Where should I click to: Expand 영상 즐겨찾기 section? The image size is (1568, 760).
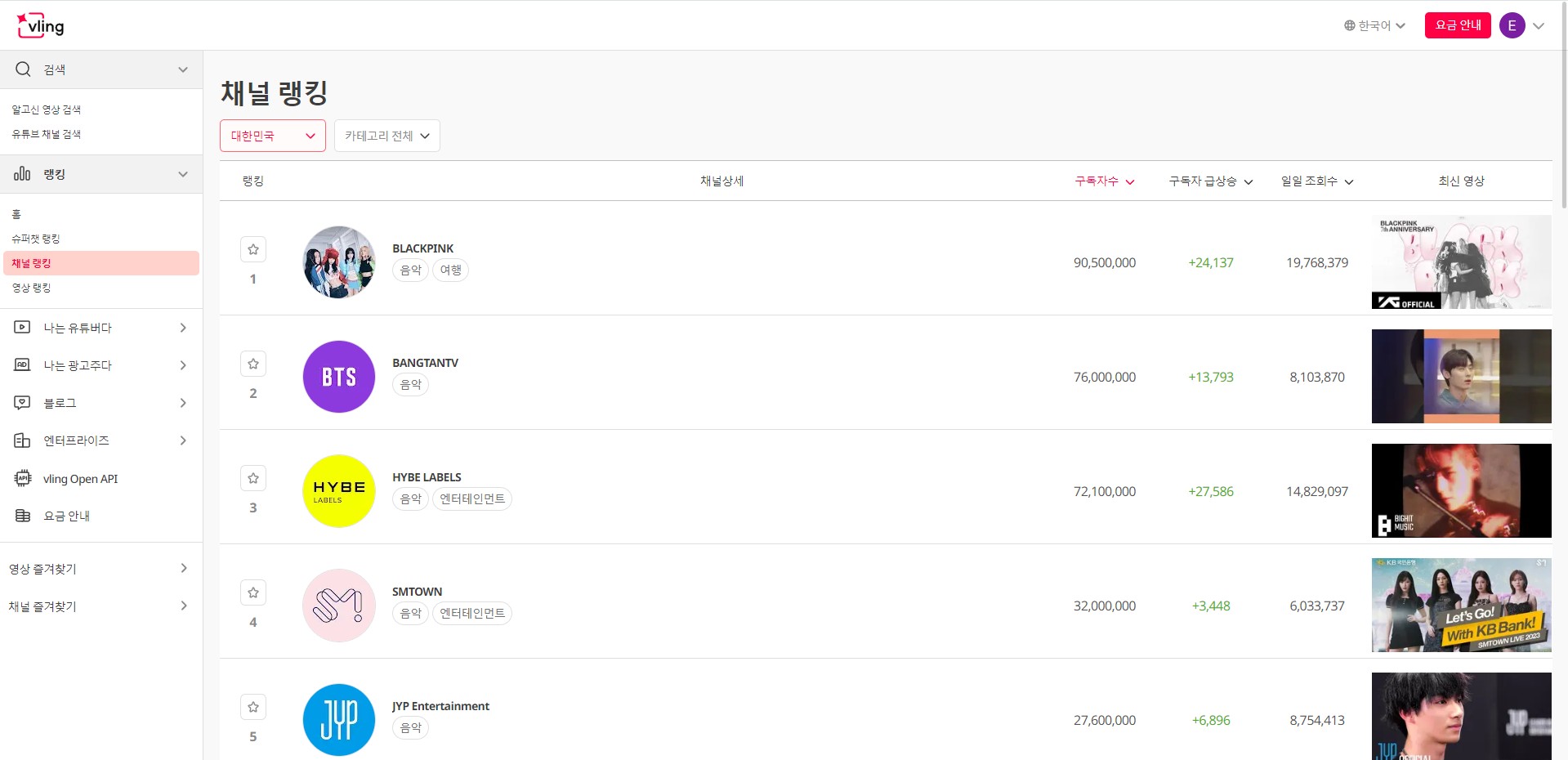101,569
